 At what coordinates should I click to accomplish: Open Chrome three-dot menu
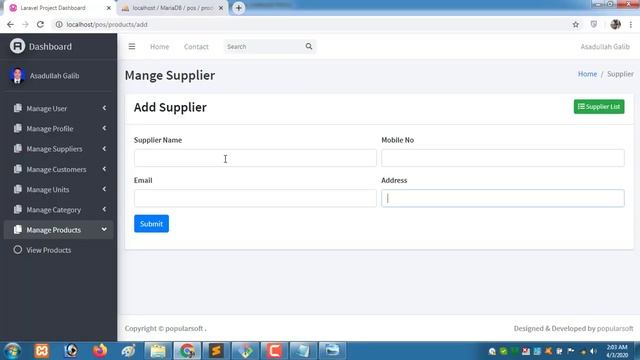631,24
